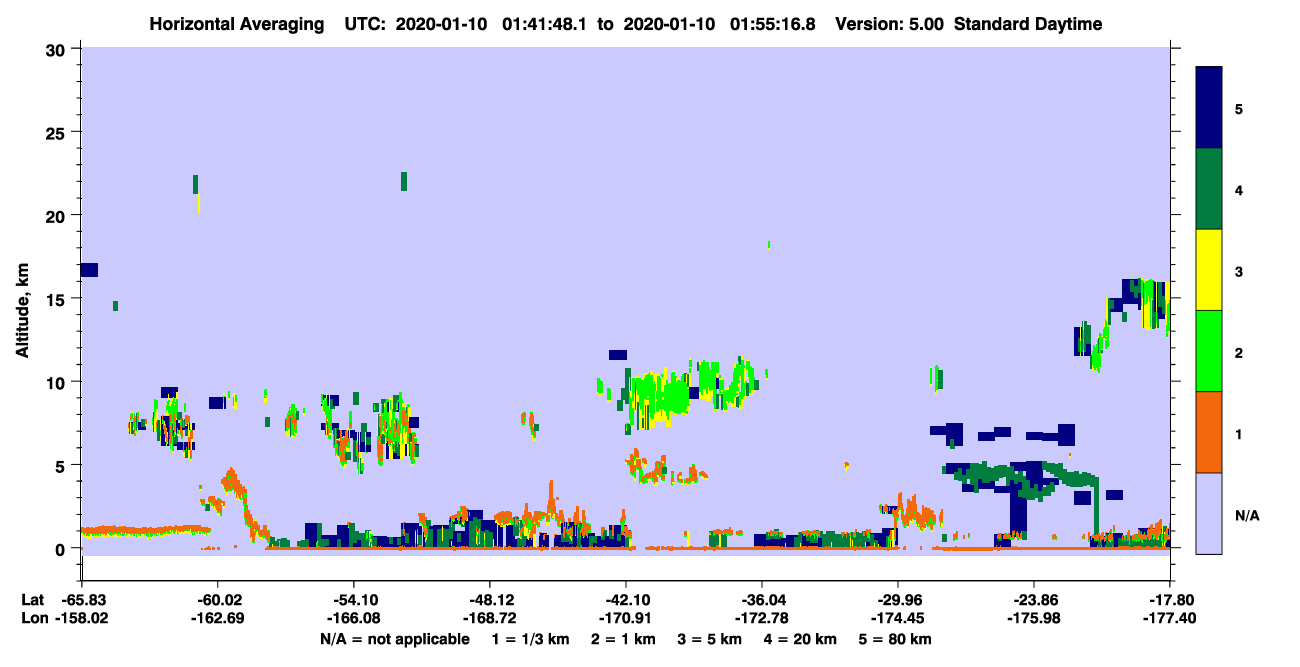This screenshot has height=667, width=1300.
Task: Click the 'Standard Daytime' text
Action: tap(1028, 24)
